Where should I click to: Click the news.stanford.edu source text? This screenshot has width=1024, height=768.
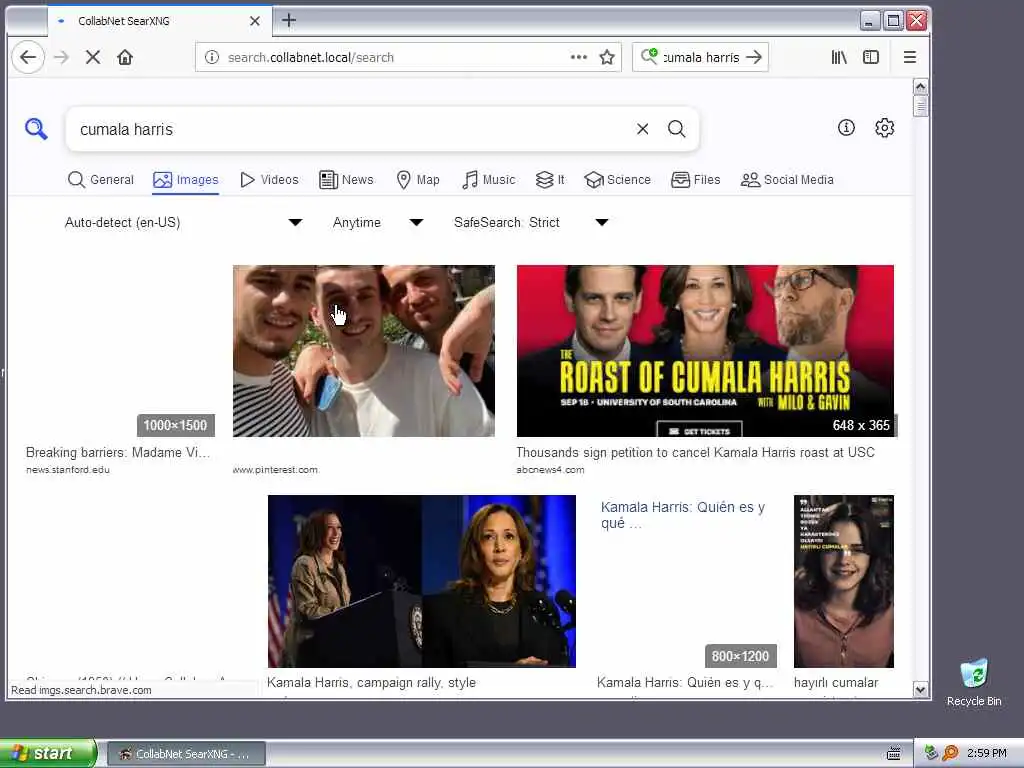click(68, 470)
